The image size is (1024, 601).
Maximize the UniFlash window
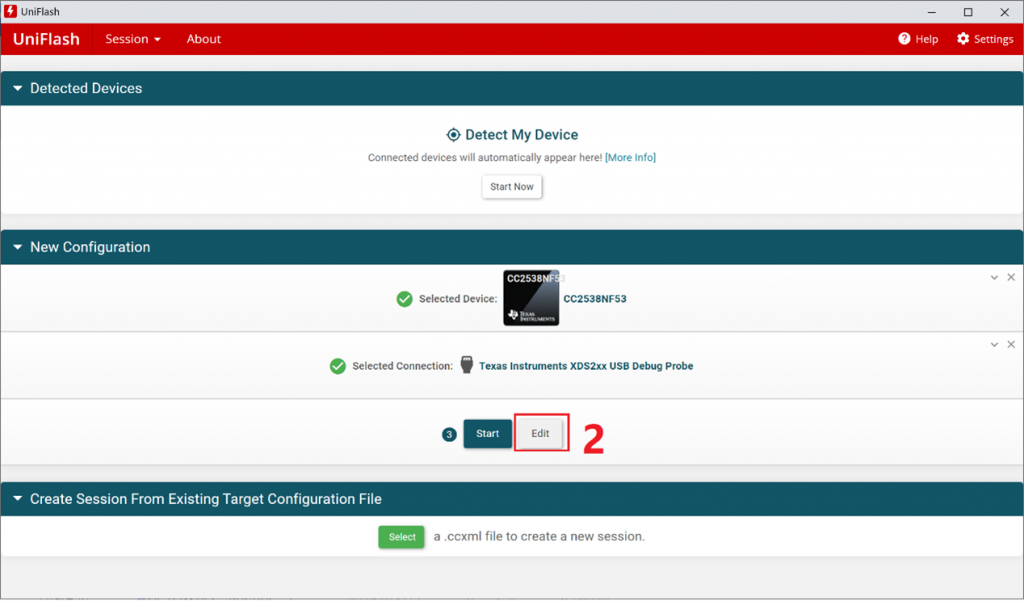point(968,12)
